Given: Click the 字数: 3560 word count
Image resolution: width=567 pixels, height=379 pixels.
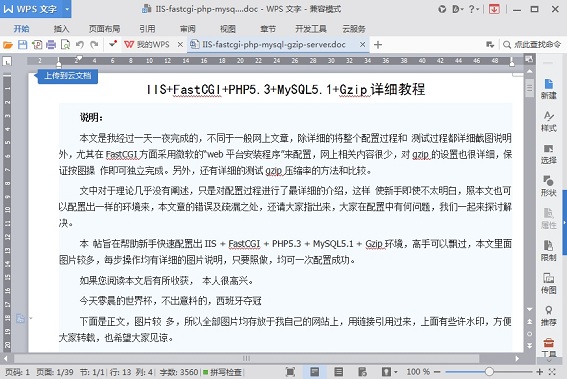Looking at the screenshot, I should tap(179, 372).
